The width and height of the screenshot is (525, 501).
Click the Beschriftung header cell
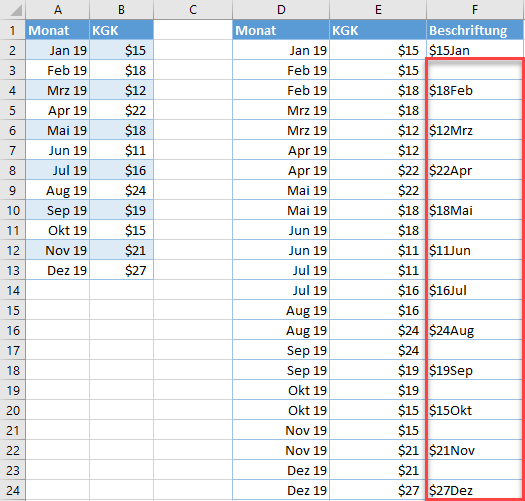475,30
